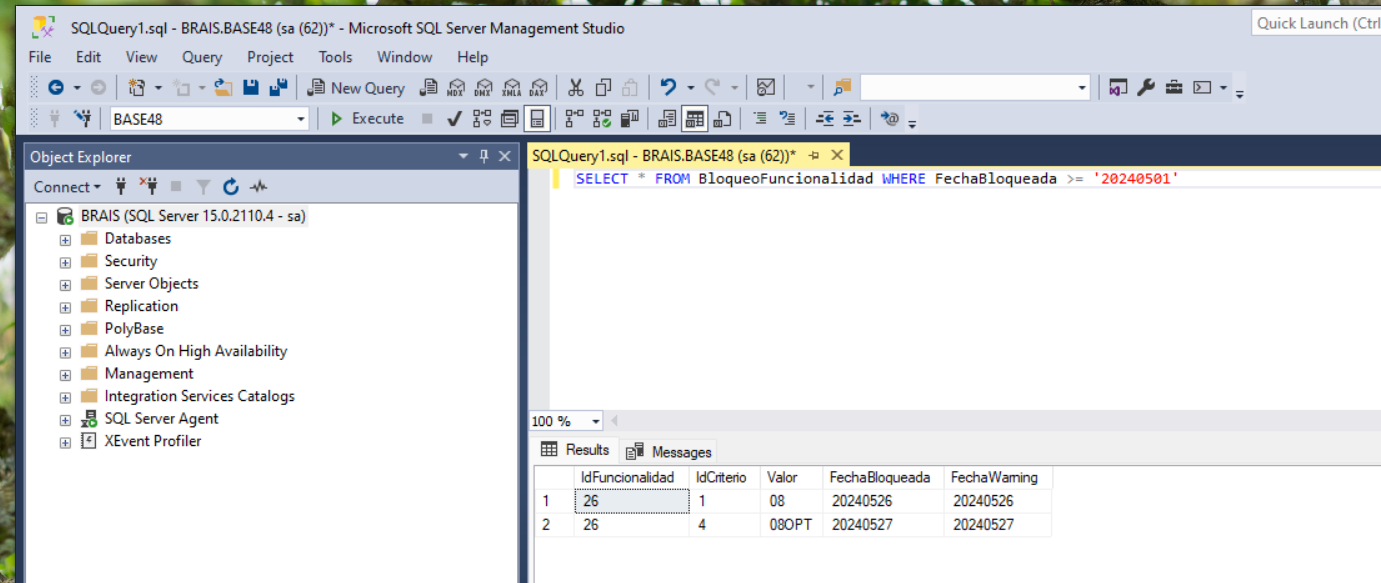Collapse the BRAIS server node

point(42,216)
